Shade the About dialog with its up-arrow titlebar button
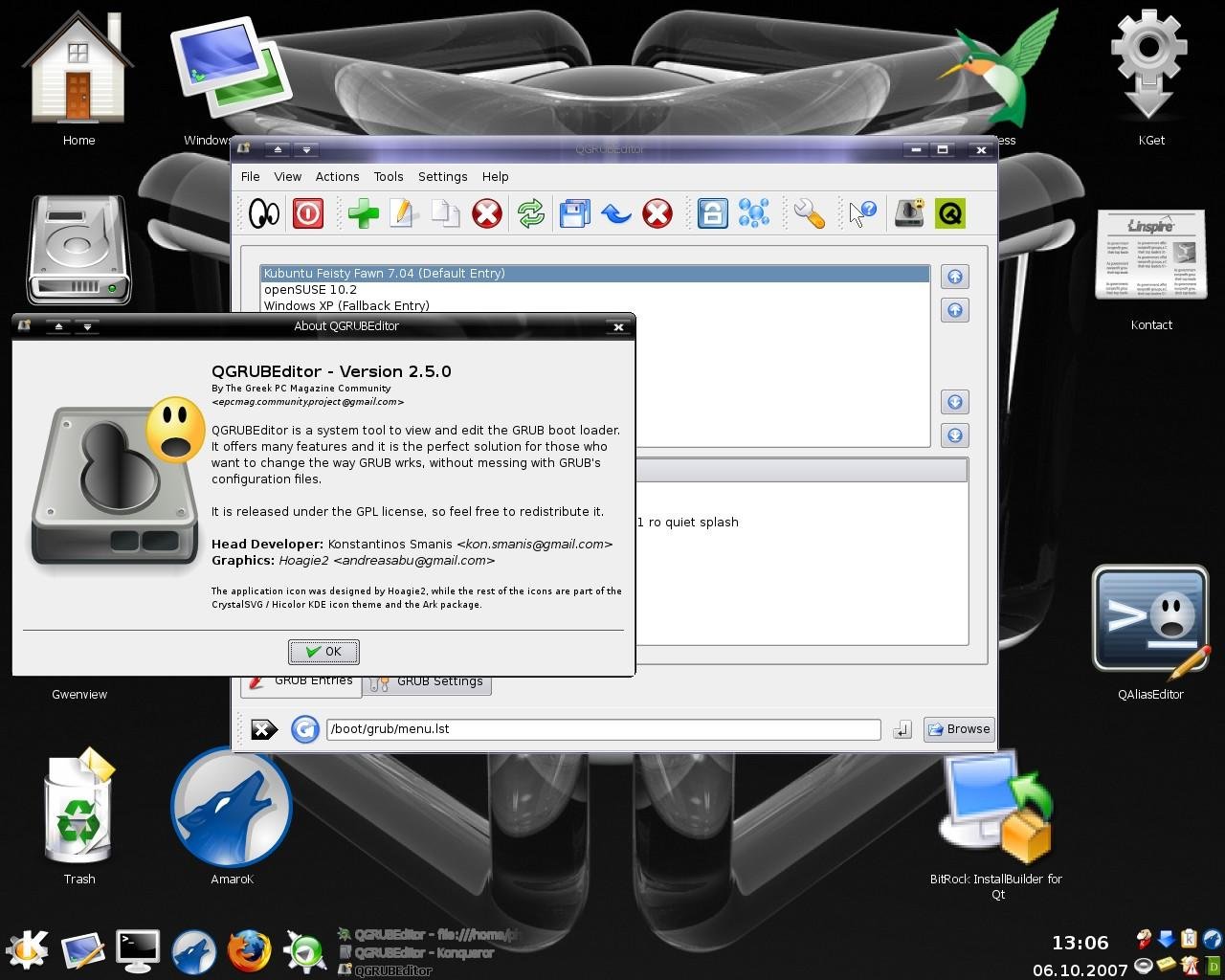 point(58,326)
